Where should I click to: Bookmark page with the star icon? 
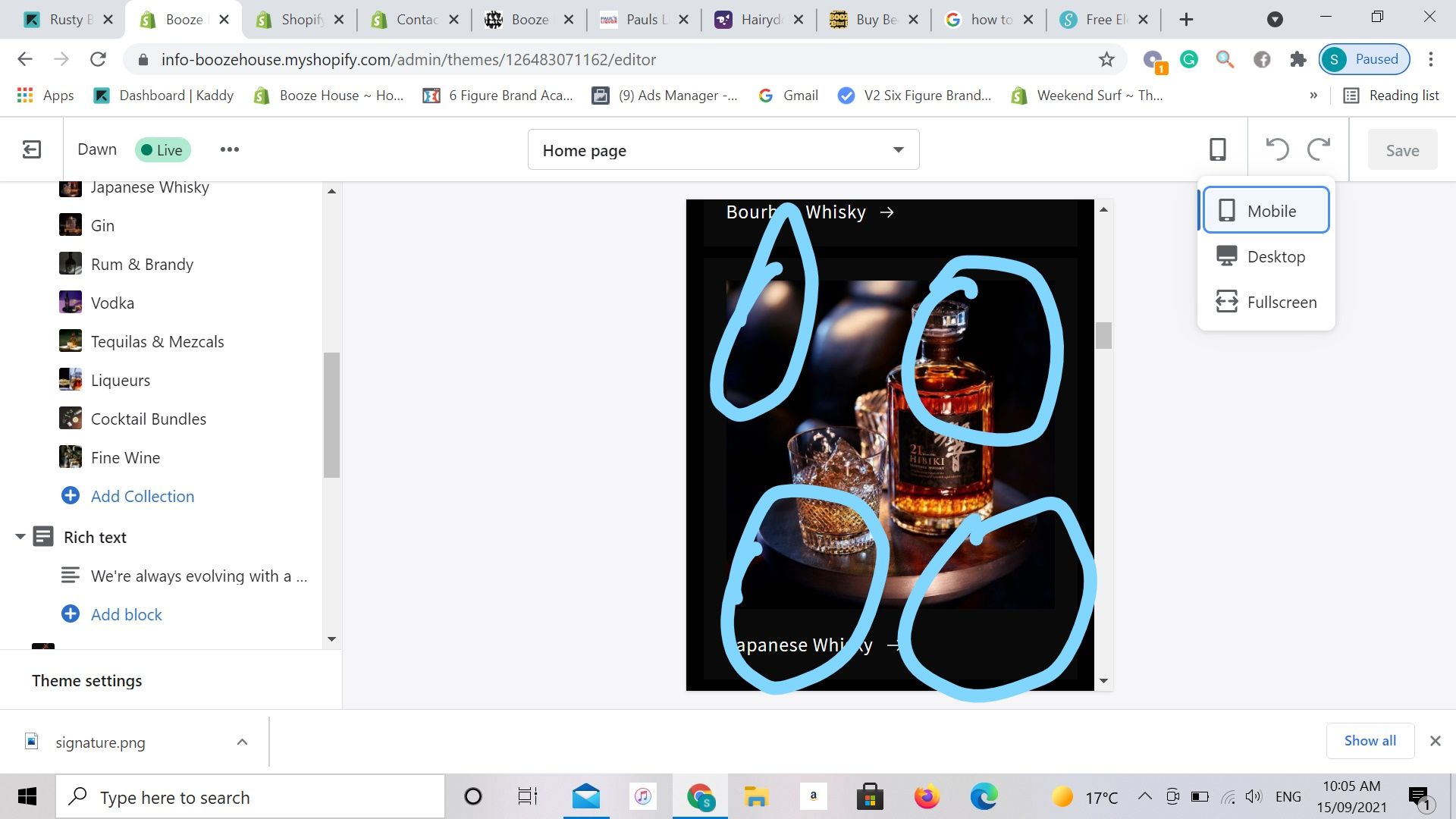point(1106,59)
